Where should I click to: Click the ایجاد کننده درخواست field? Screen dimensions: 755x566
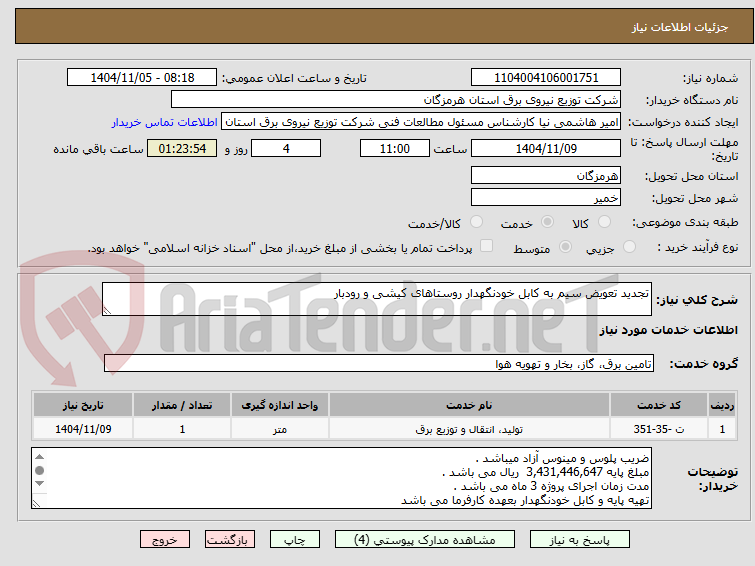click(x=421, y=122)
